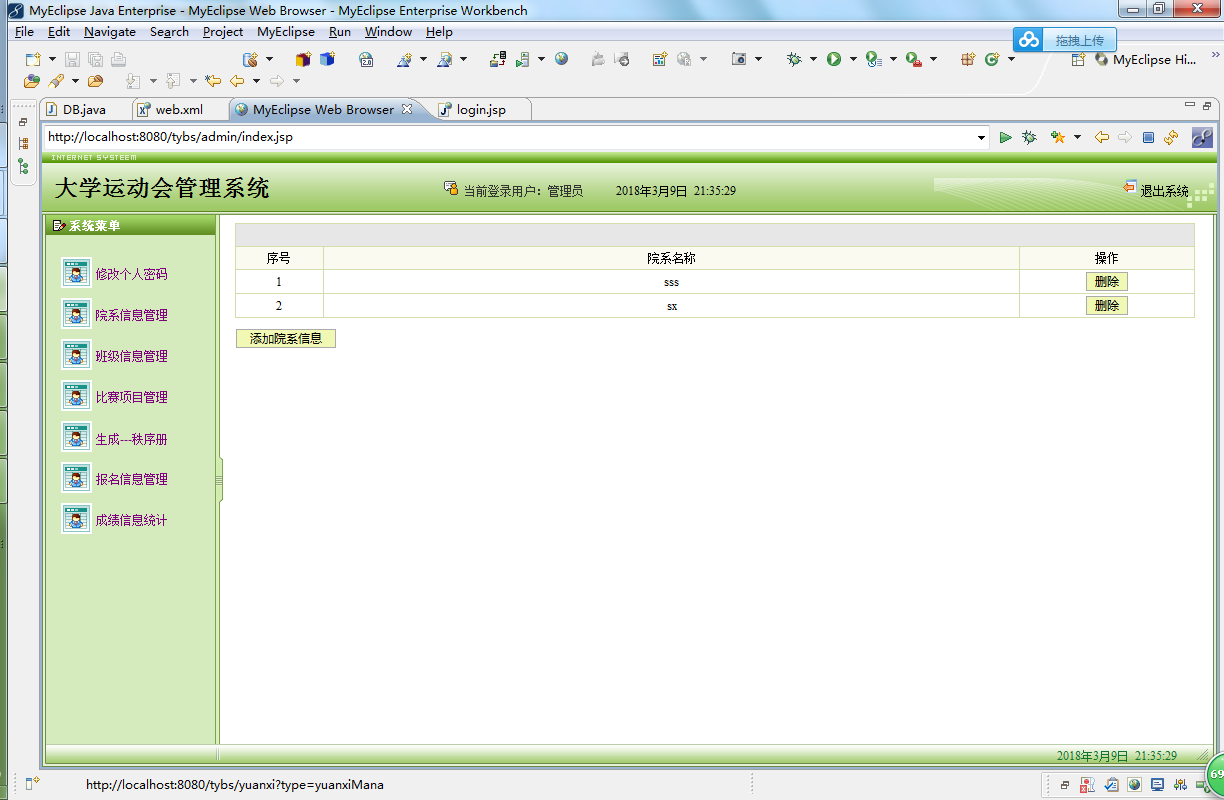This screenshot has height=800, width=1224.
Task: Delete the sx department row
Action: click(1107, 306)
